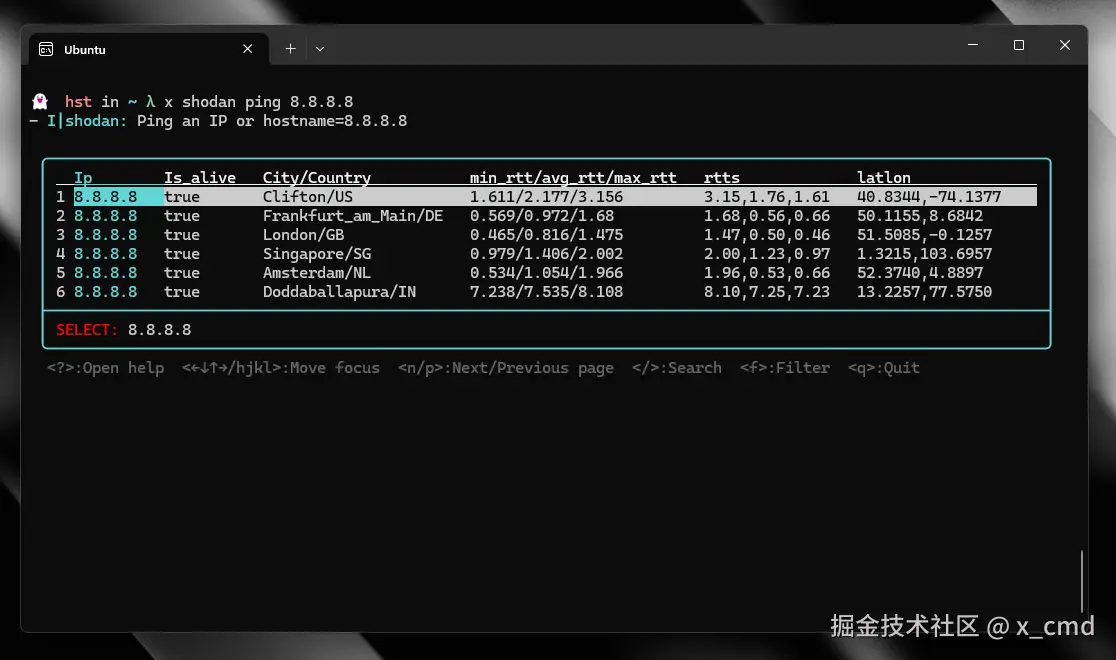The width and height of the screenshot is (1116, 660).
Task: Select the Ubuntu terminal tab
Action: click(148, 49)
